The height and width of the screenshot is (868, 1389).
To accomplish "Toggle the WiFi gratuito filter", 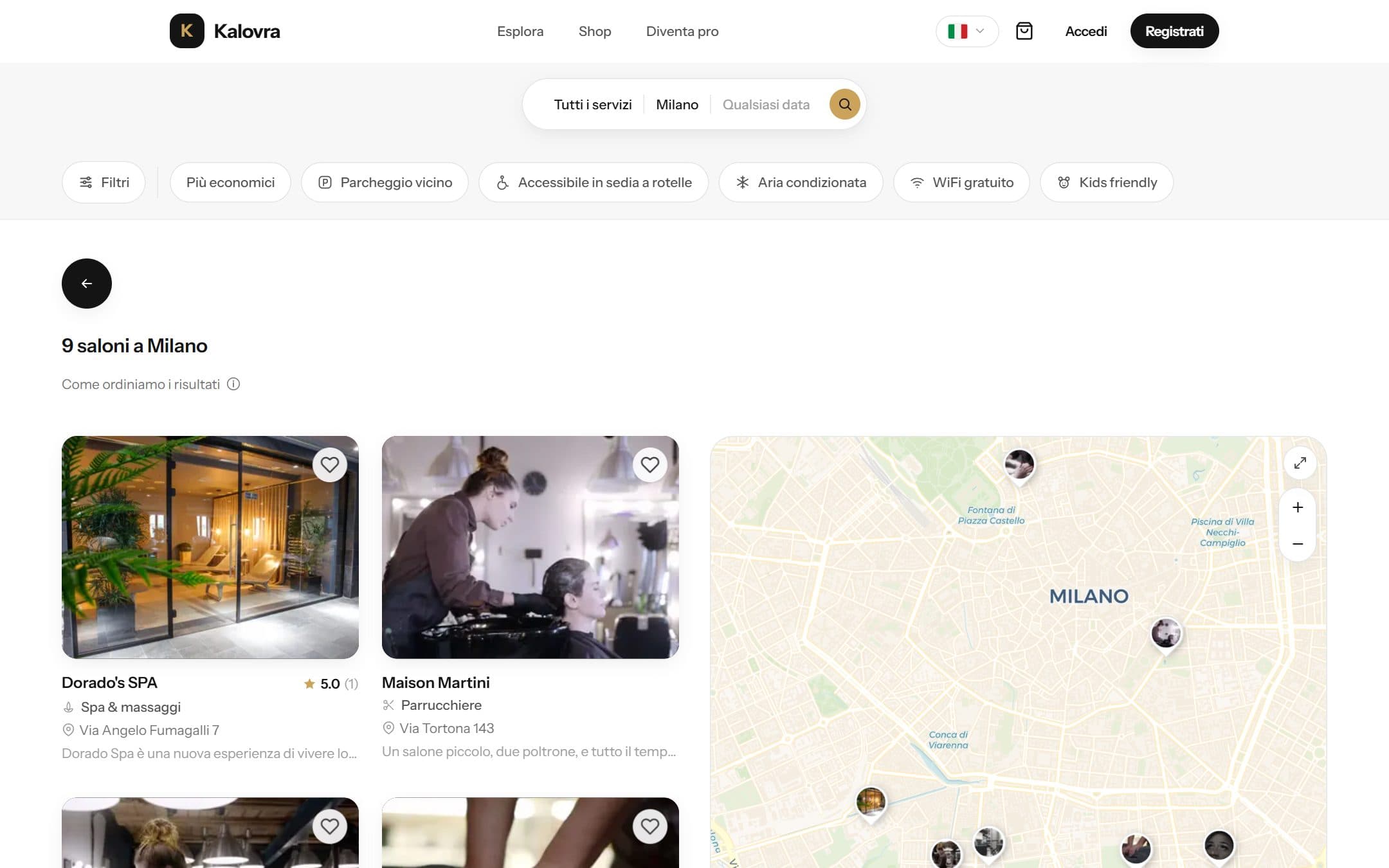I will 961,183.
